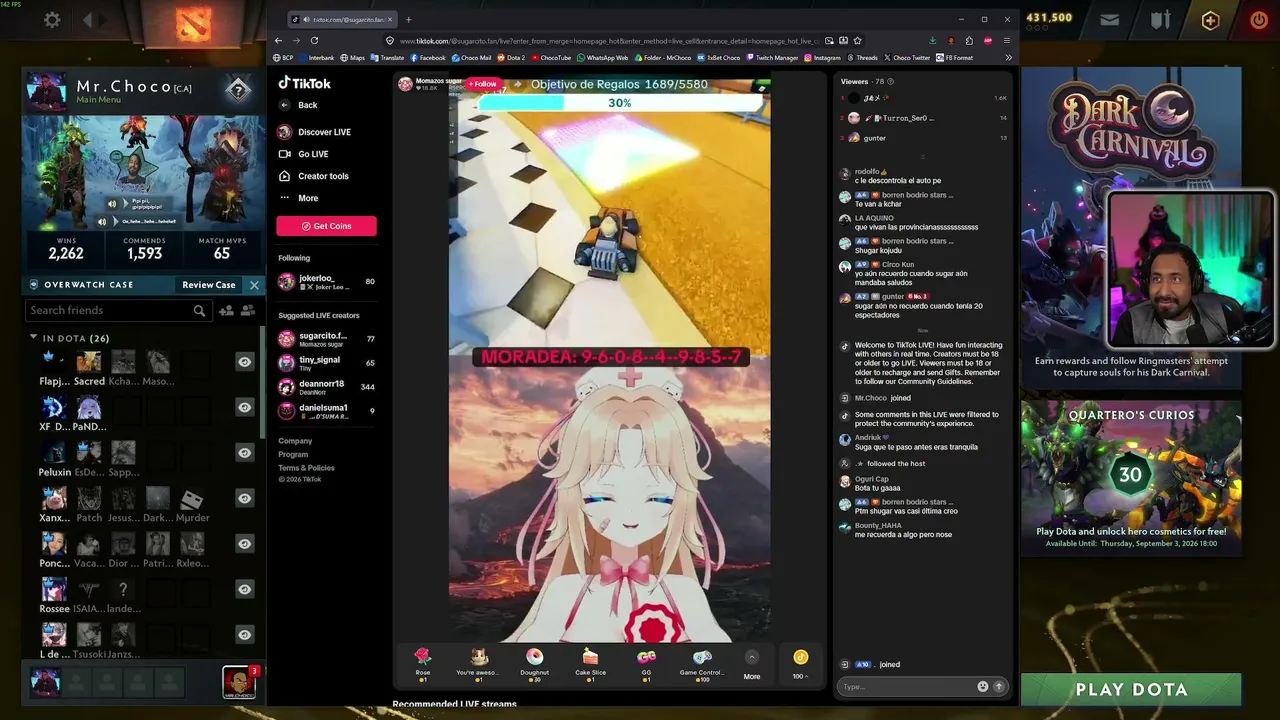The image size is (1280, 720).
Task: Send the You're awesome gift
Action: point(479,662)
